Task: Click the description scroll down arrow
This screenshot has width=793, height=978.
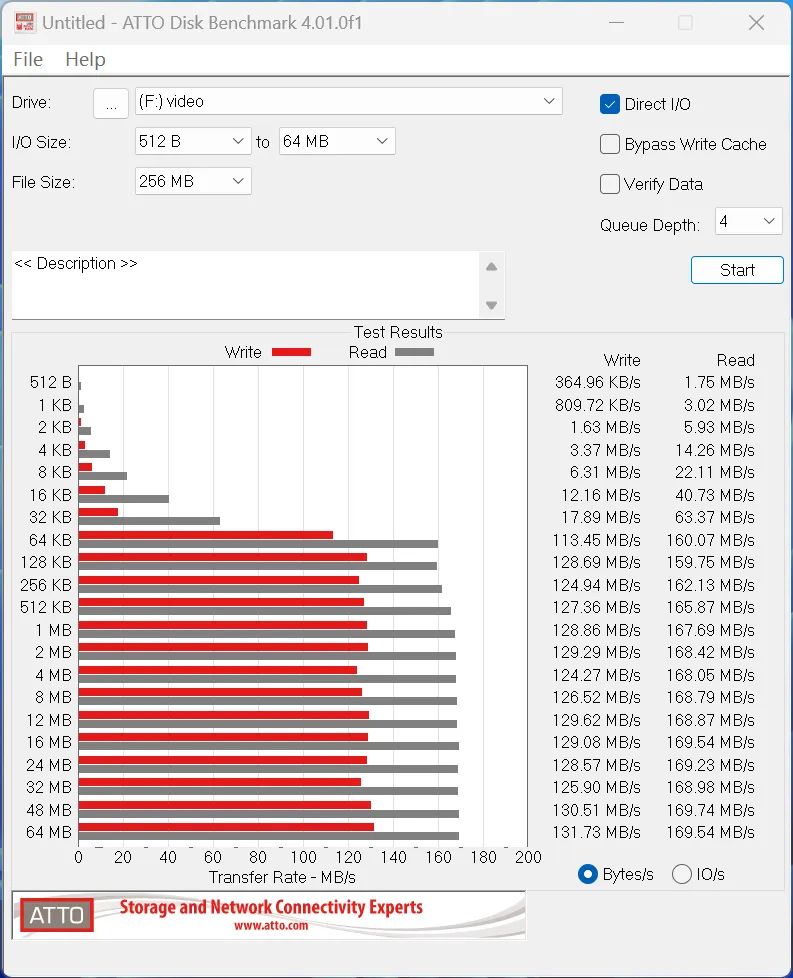Action: point(492,305)
